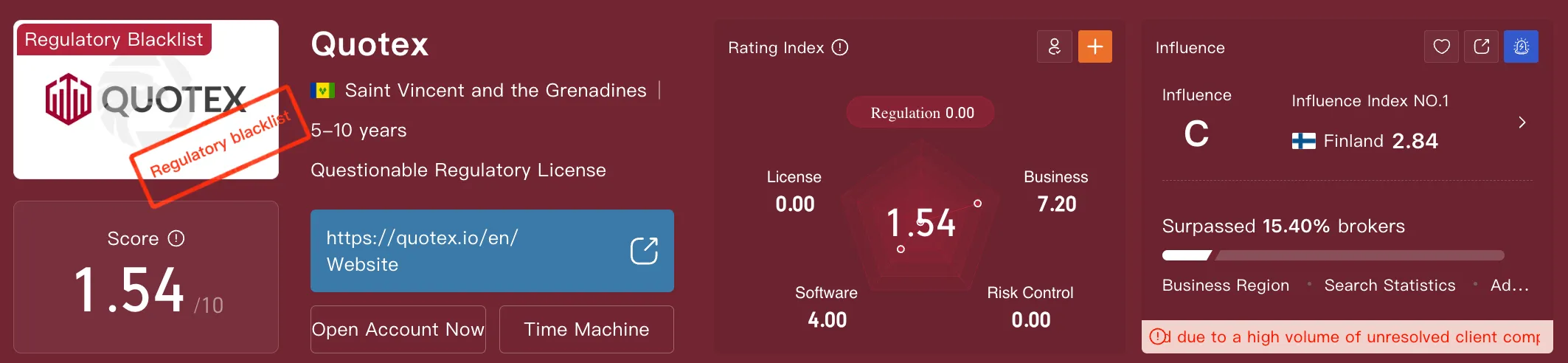Click the Risk Control 0.00 value
This screenshot has width=1568, height=363.
(x=1030, y=319)
